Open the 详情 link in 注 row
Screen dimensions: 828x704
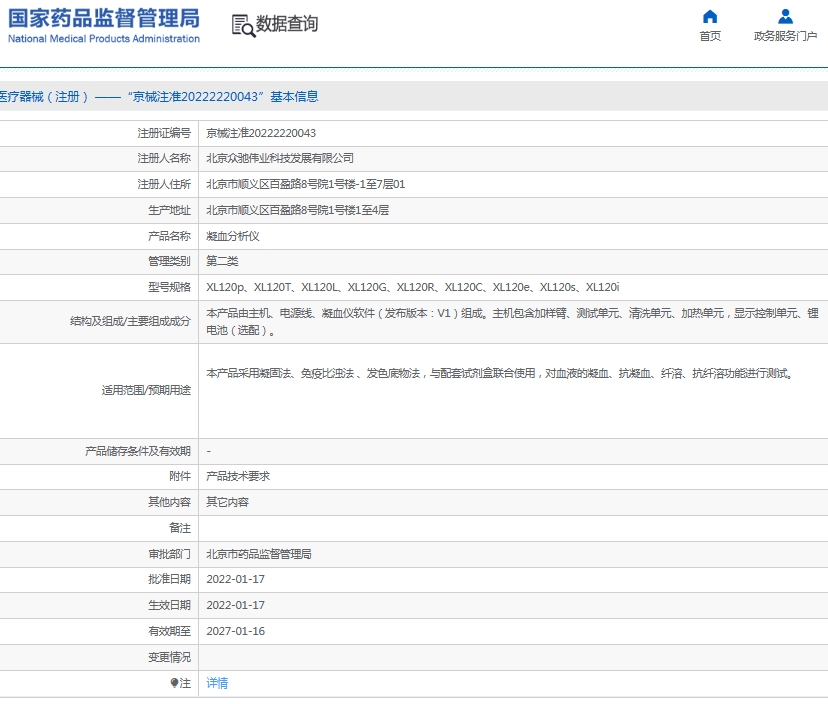(x=217, y=683)
